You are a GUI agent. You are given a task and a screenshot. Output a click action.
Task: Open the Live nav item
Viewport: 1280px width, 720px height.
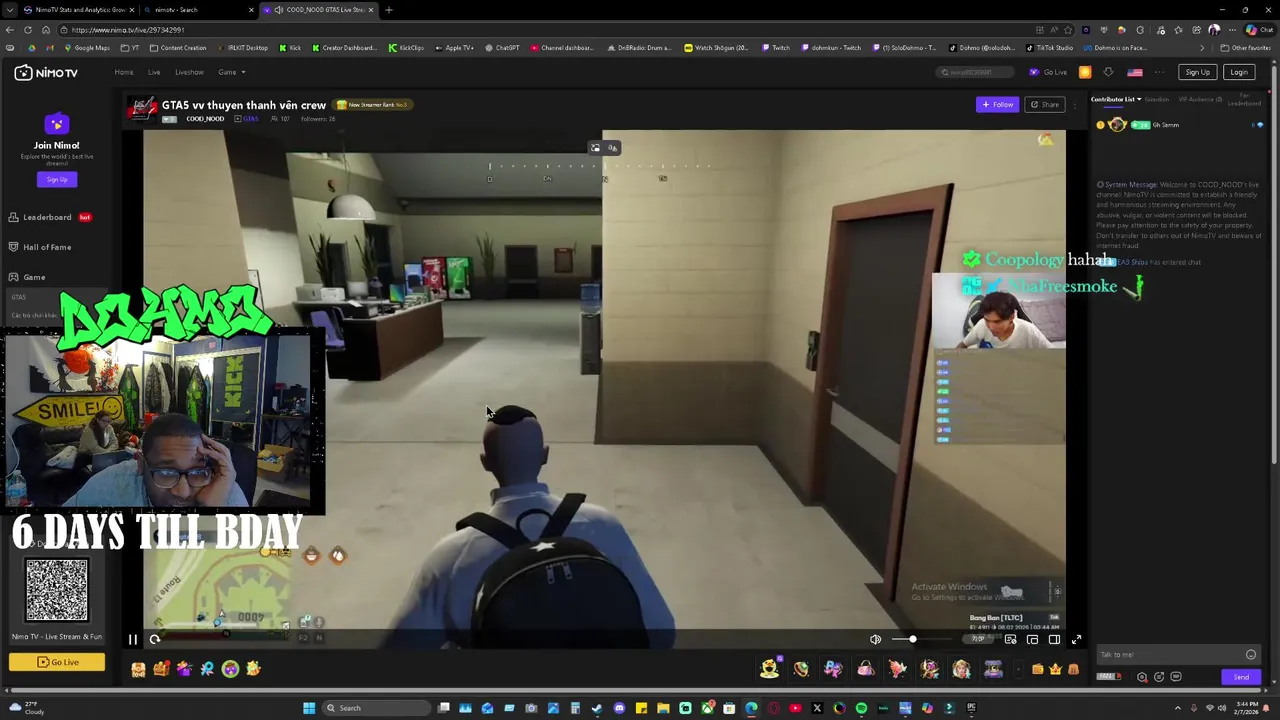coord(154,72)
